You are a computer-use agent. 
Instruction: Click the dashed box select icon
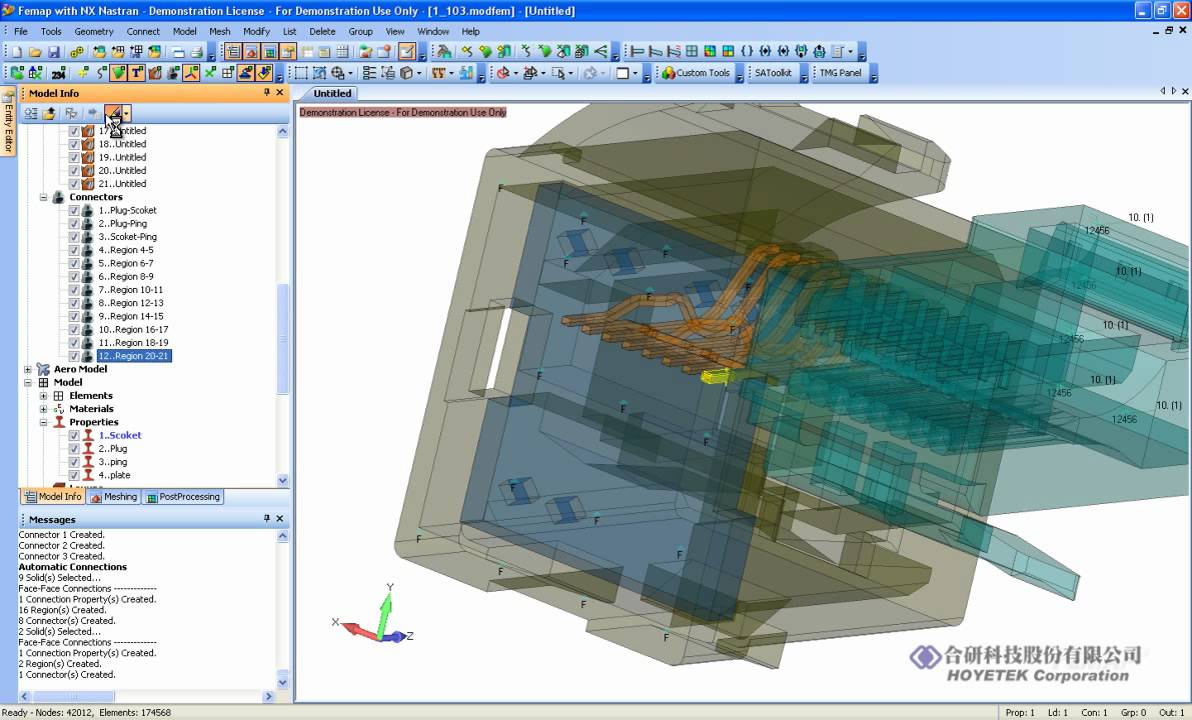click(301, 73)
